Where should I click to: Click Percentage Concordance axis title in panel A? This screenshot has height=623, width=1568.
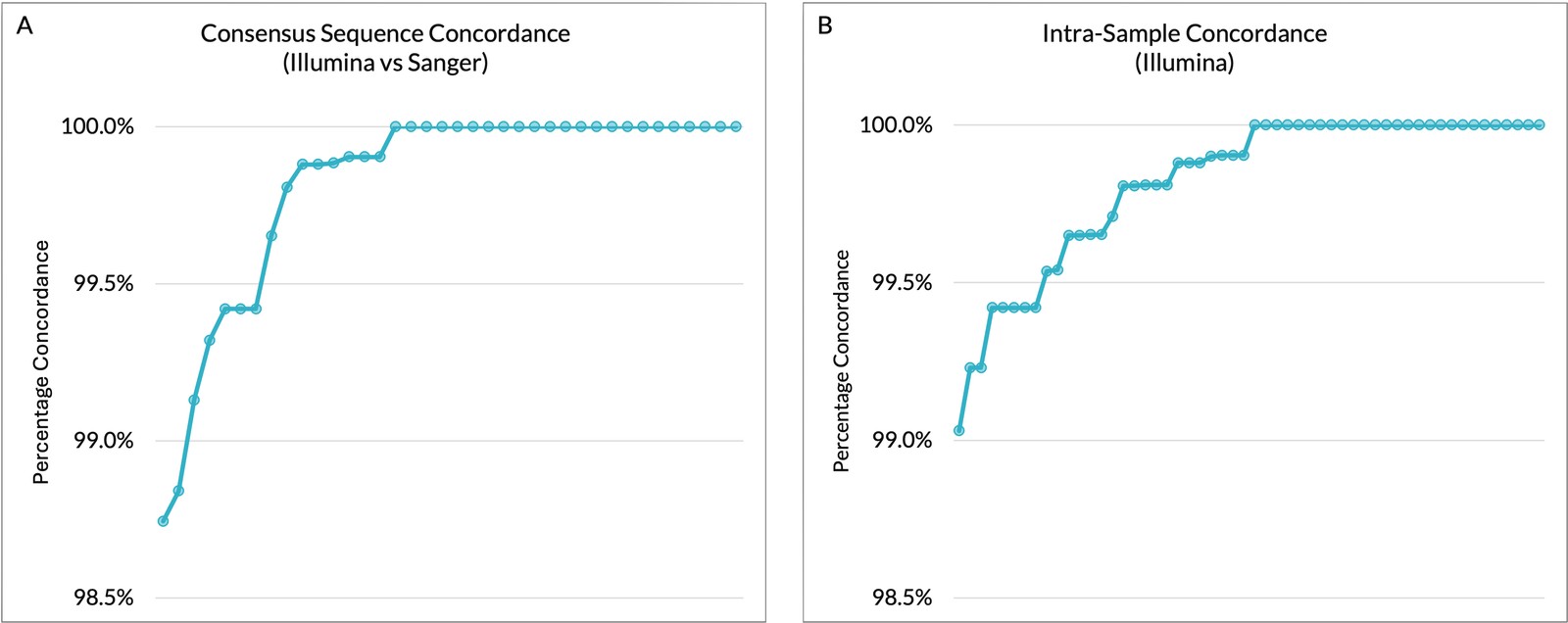[x=41, y=362]
